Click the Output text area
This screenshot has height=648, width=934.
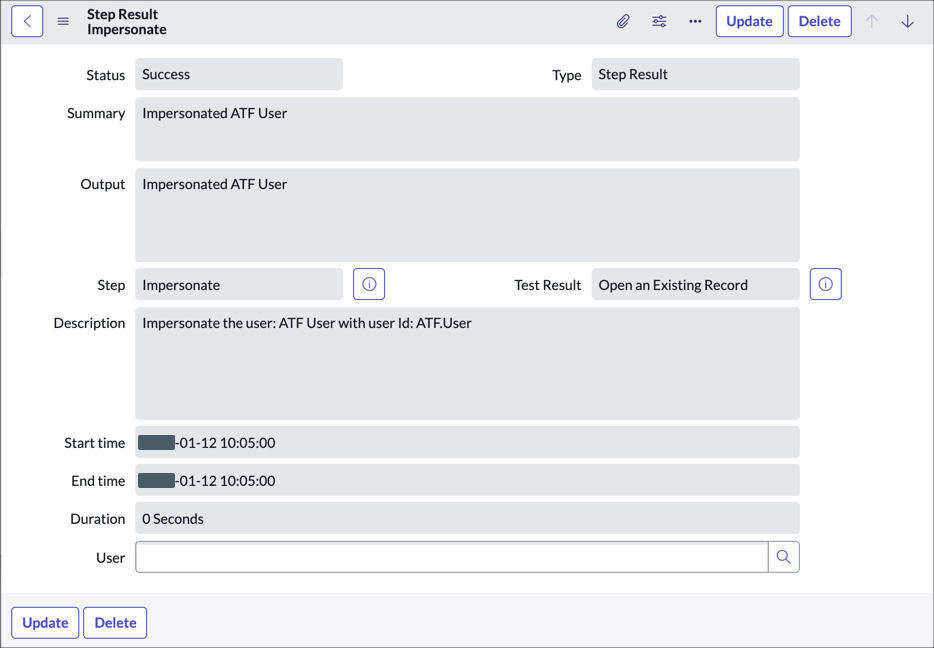coord(467,214)
